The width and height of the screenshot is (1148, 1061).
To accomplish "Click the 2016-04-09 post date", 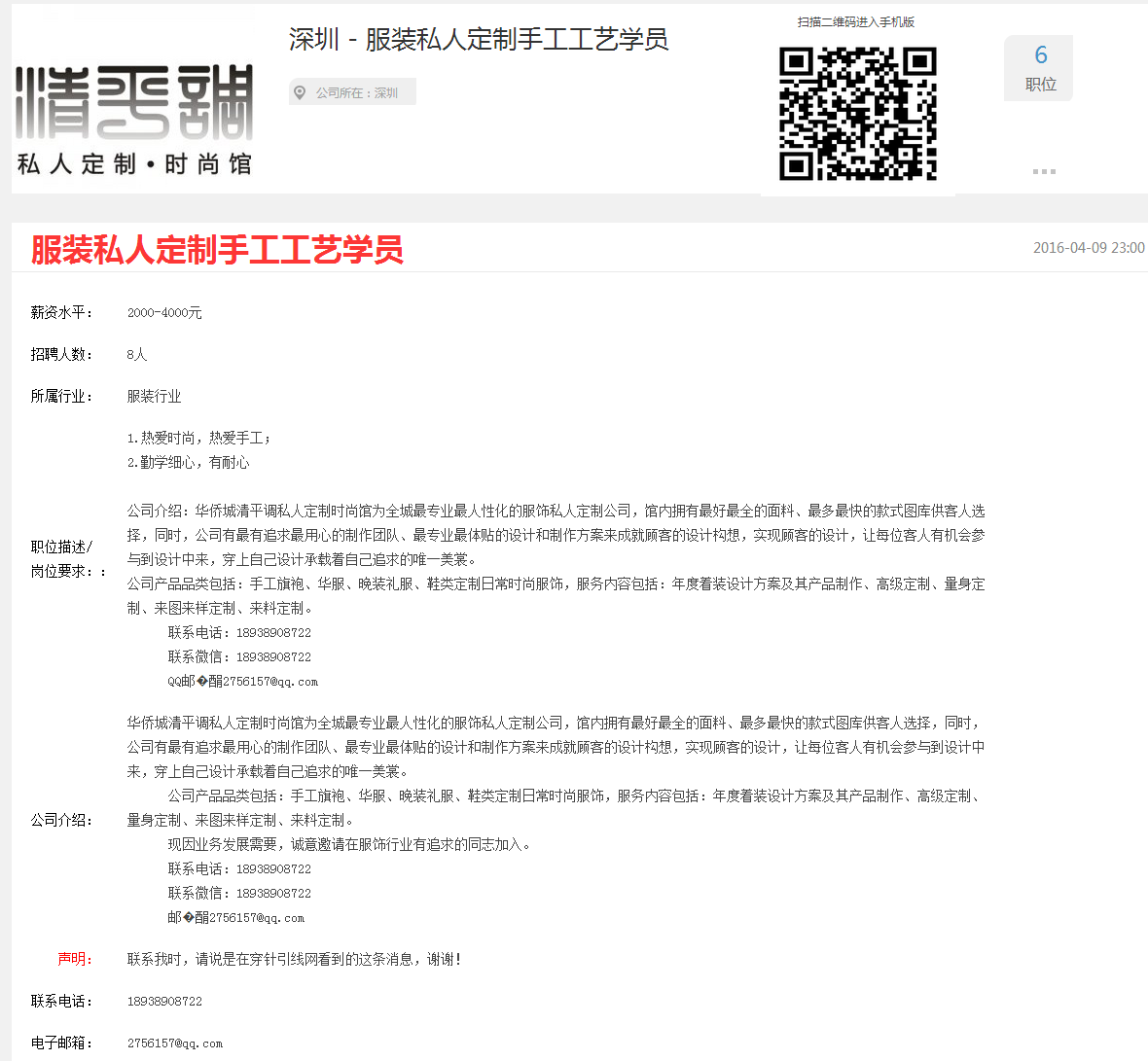I will click(1088, 248).
